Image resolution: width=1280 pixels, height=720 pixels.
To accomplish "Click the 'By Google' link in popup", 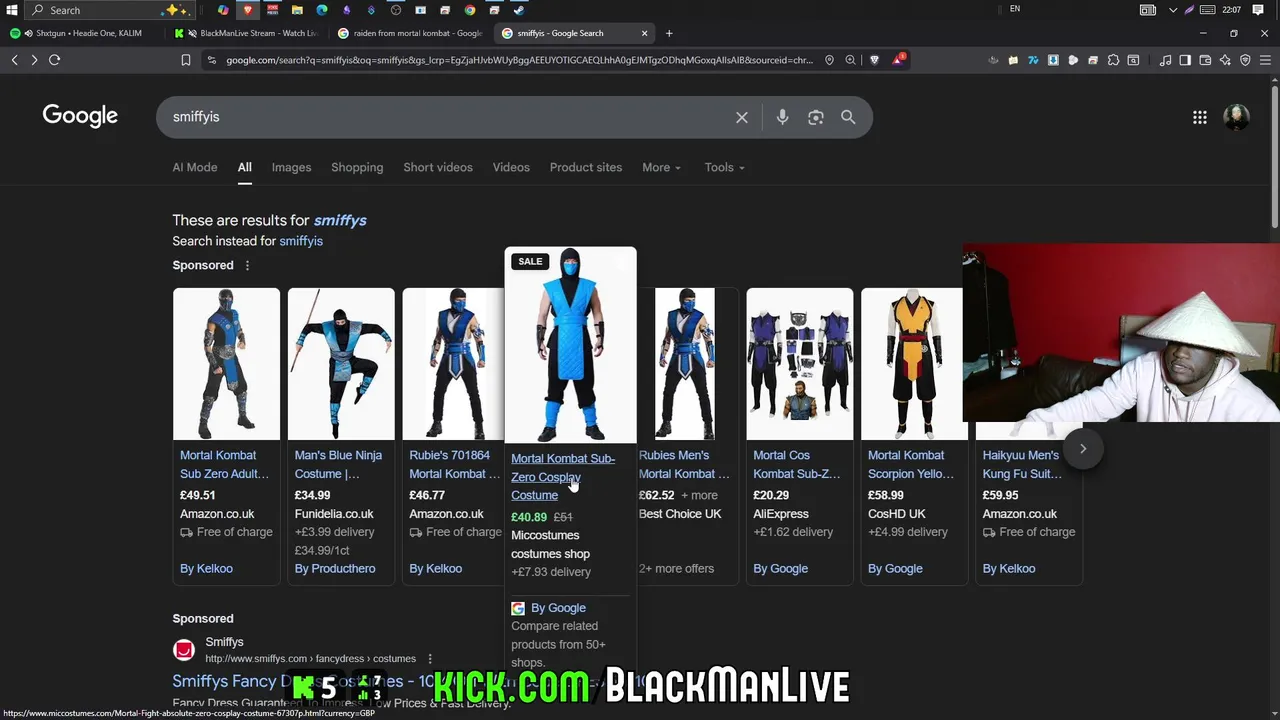I will [x=558, y=608].
